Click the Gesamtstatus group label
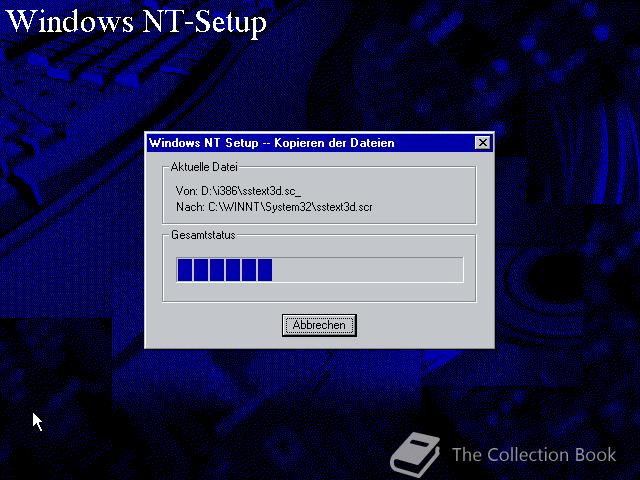Viewport: 640px width, 480px height. click(203, 235)
